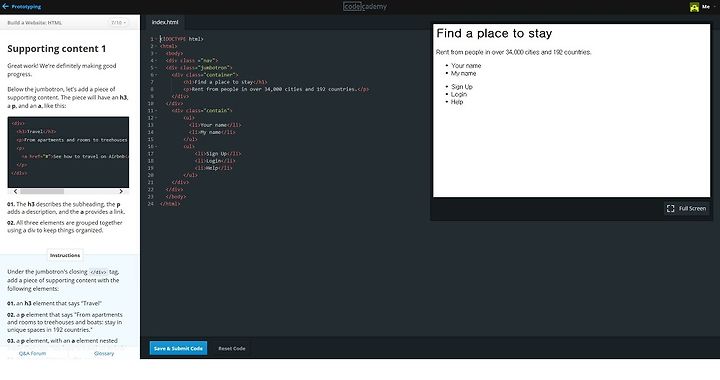Click the example code horizontal scrollbar thumb
720x380 pixels.
[42, 191]
